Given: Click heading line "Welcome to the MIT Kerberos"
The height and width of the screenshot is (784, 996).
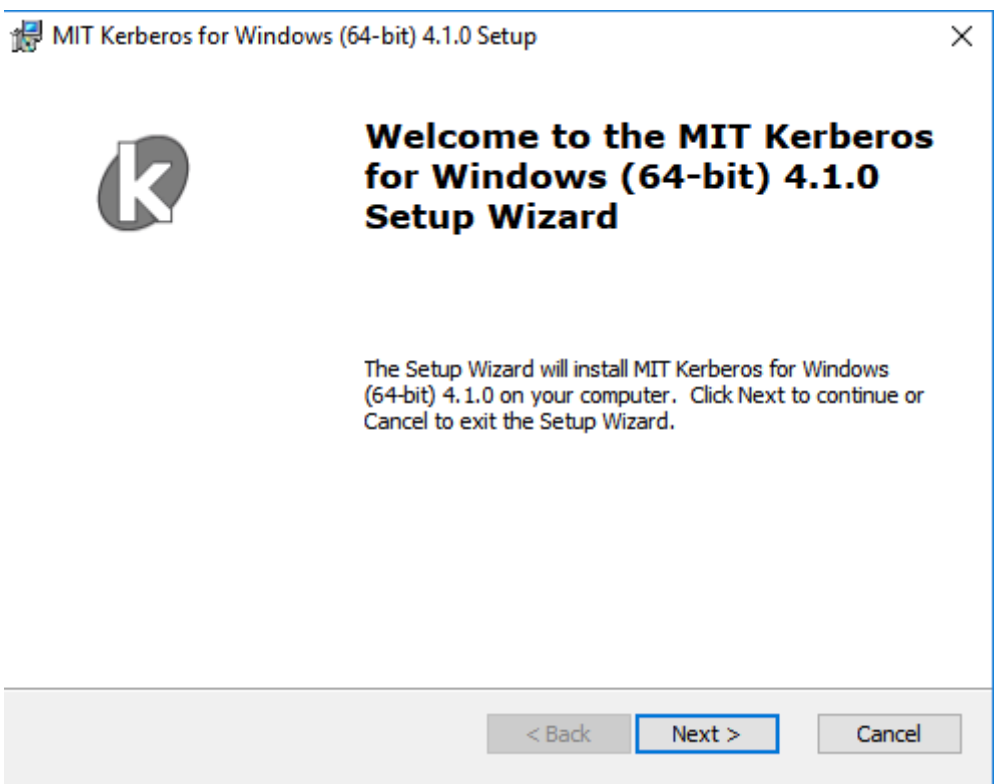Looking at the screenshot, I should point(649,137).
